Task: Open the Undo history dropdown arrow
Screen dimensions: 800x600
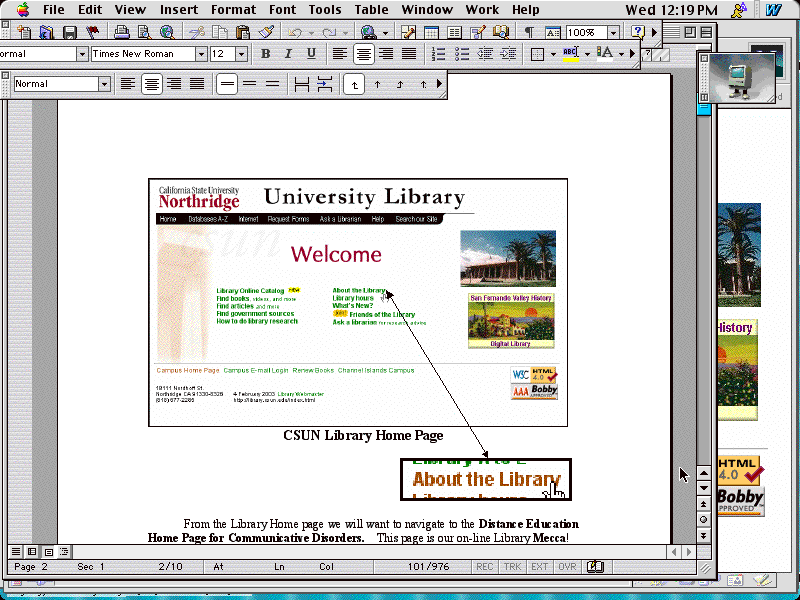Action: point(311,33)
